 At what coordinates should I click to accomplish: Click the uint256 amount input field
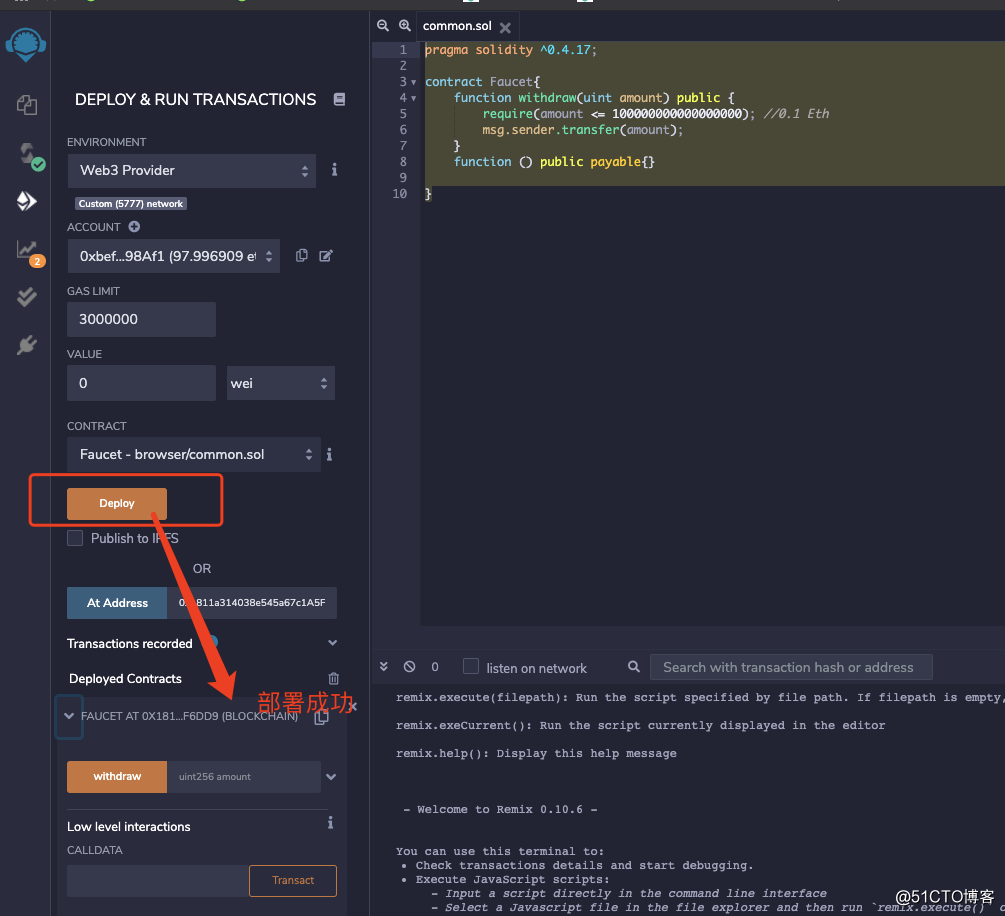pos(244,777)
